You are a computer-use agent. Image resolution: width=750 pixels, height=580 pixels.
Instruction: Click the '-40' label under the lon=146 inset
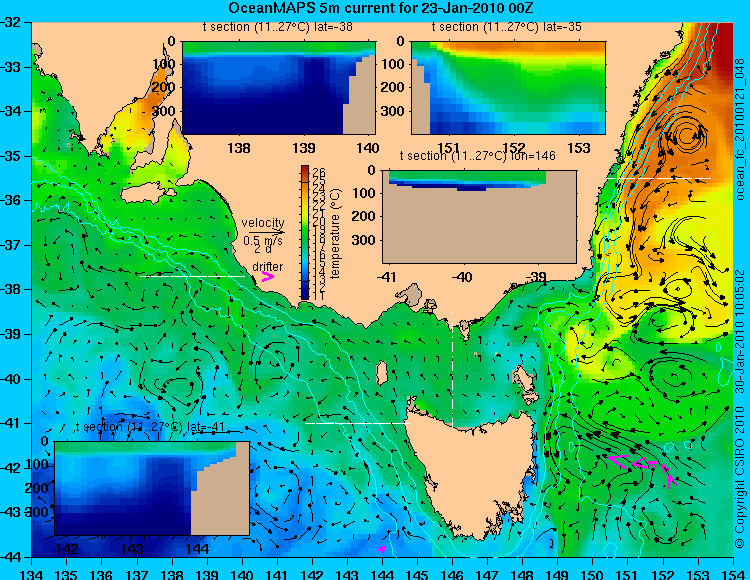pos(461,277)
